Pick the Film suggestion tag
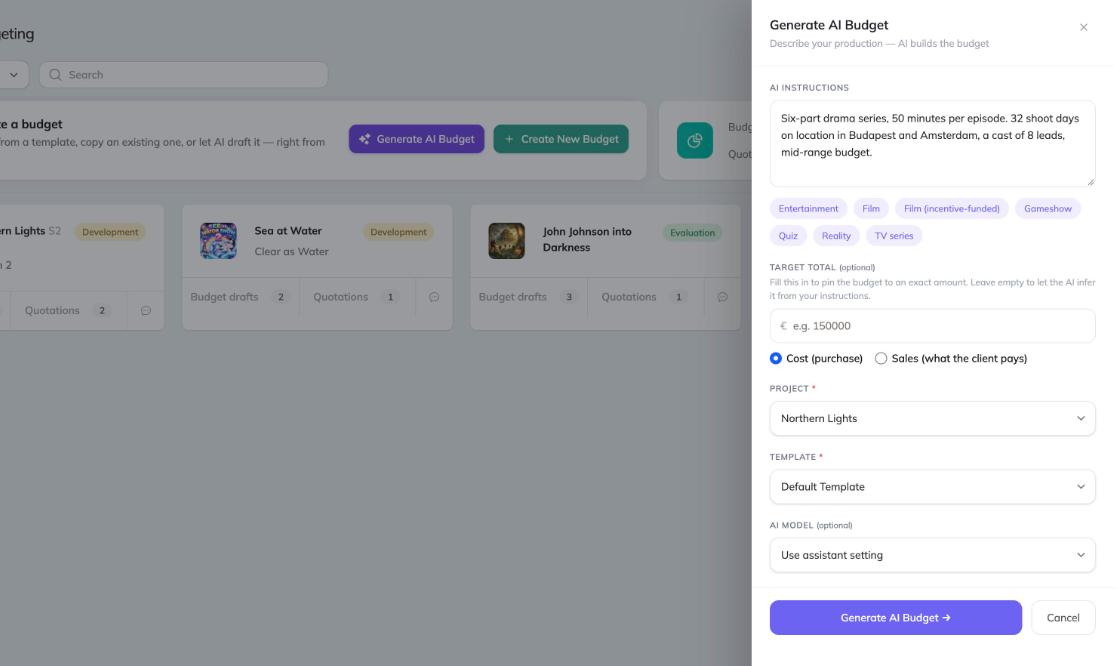The height and width of the screenshot is (666, 1120). [x=871, y=209]
